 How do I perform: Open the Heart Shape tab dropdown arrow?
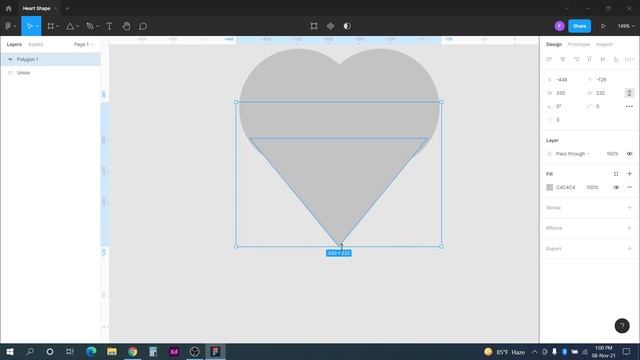pos(56,8)
